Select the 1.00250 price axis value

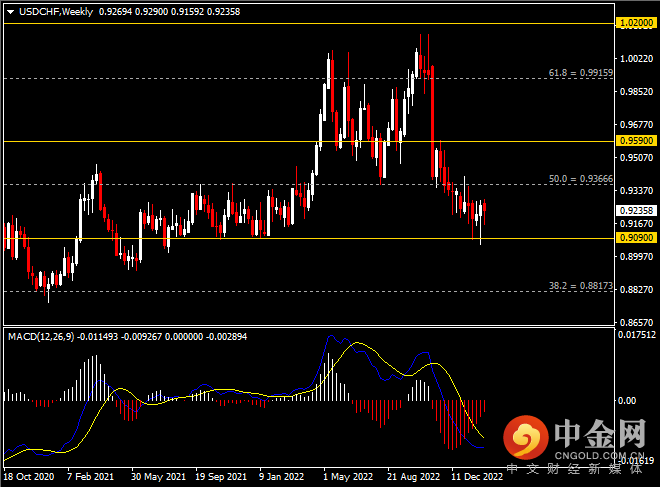coord(636,59)
